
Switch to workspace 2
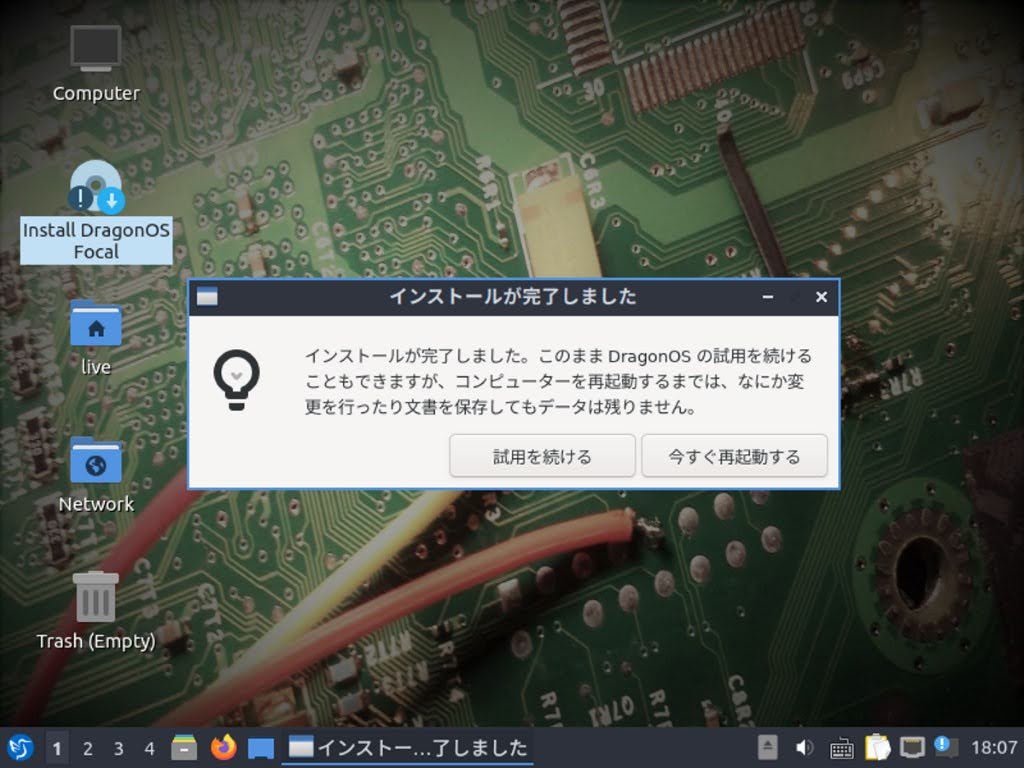coord(87,747)
